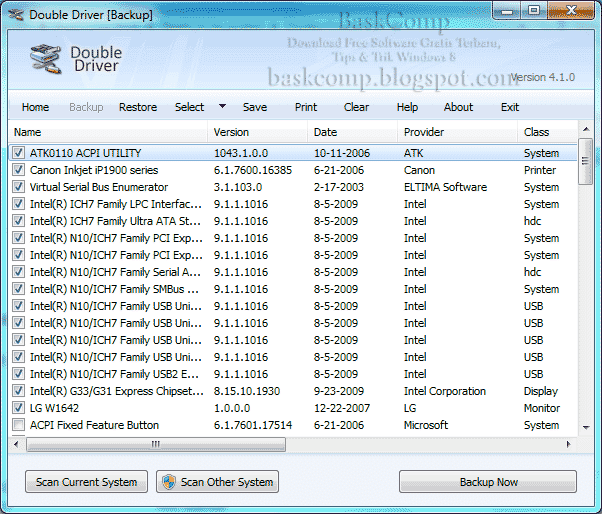Screen dimensions: 602x514
Task: Uncheck Intel N10/ICH7 Family SMBus checkbox
Action: (18, 289)
